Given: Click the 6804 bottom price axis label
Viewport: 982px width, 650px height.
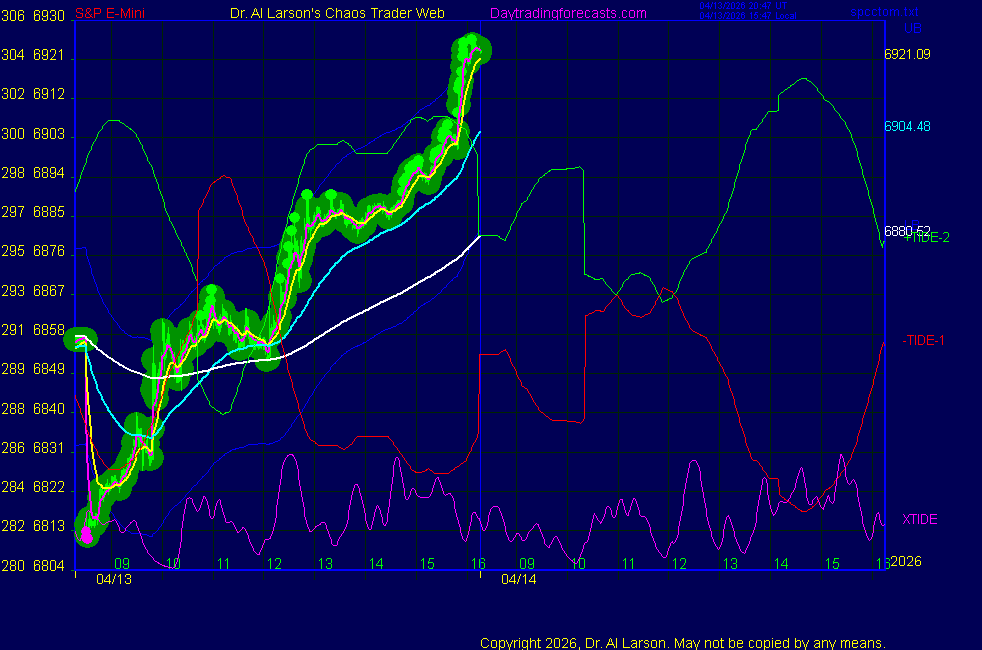Looking at the screenshot, I should click(48, 565).
